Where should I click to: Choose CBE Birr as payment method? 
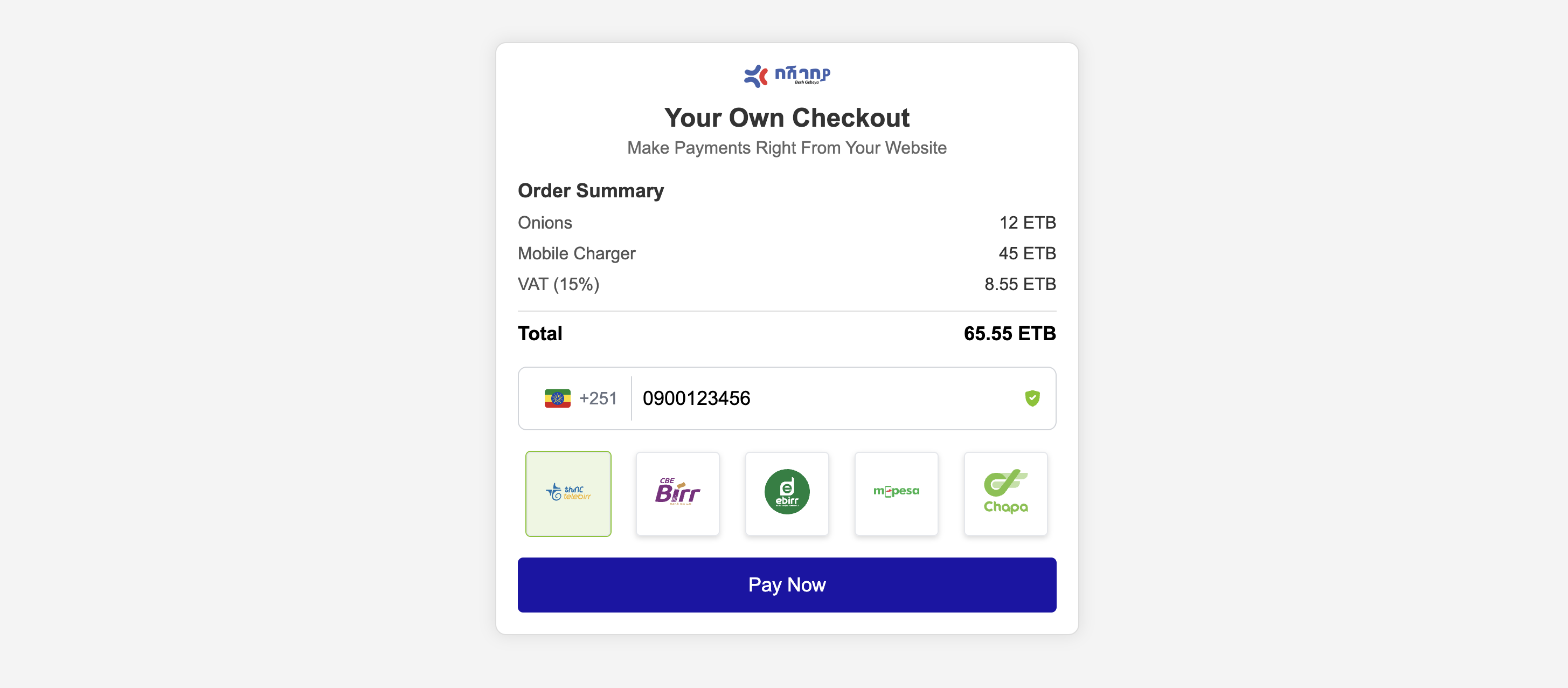click(677, 493)
